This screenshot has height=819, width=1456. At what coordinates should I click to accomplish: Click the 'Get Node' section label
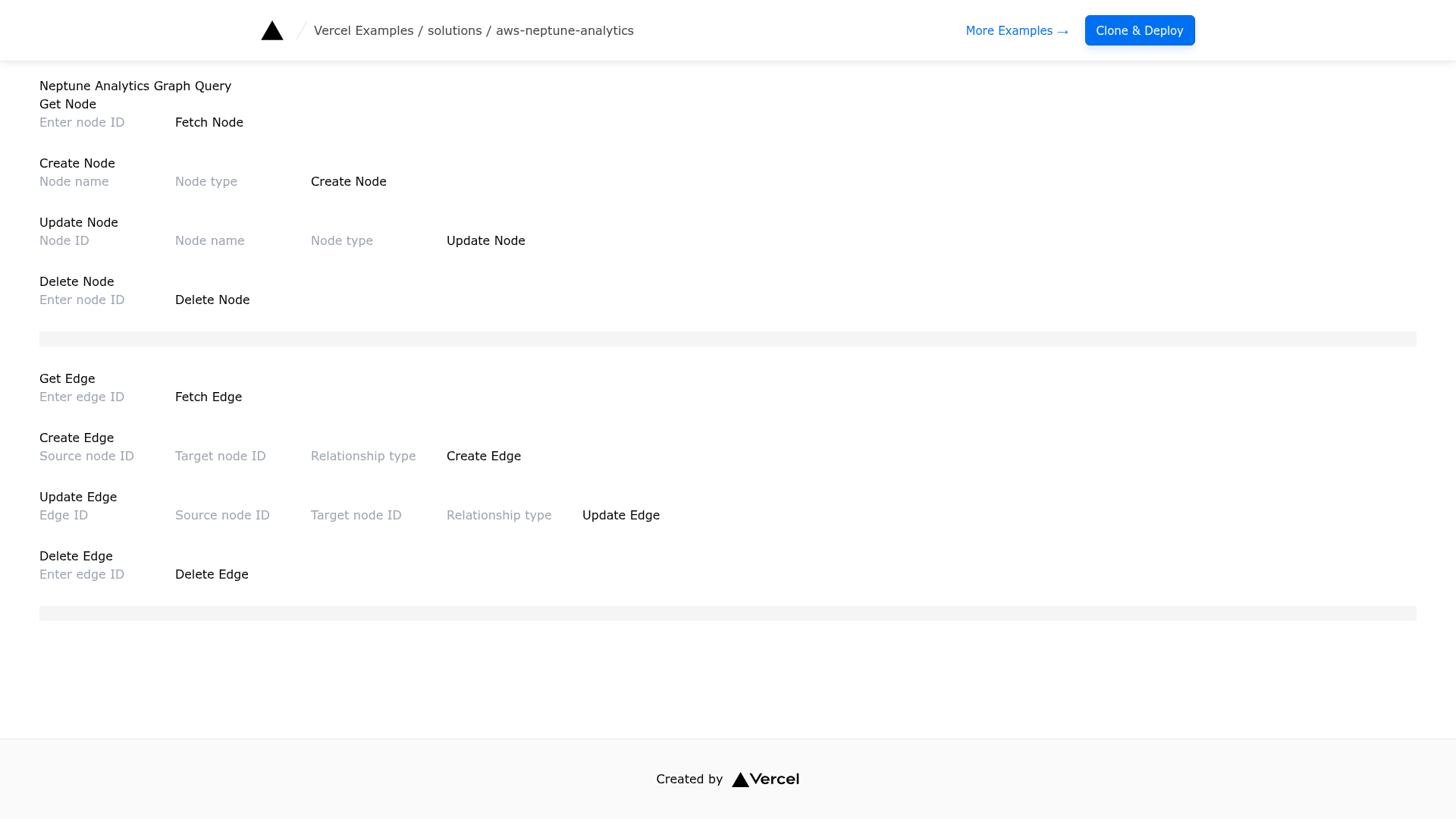(67, 104)
